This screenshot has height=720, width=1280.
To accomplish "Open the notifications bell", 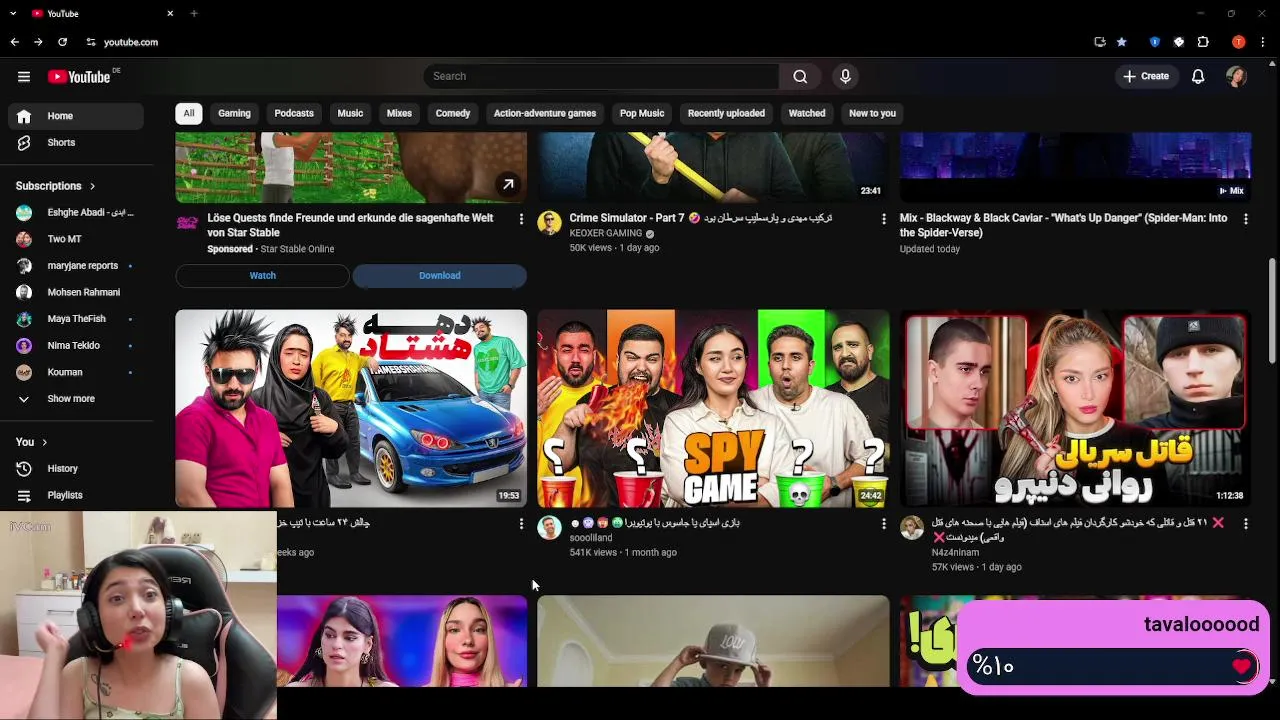I will 1198,76.
